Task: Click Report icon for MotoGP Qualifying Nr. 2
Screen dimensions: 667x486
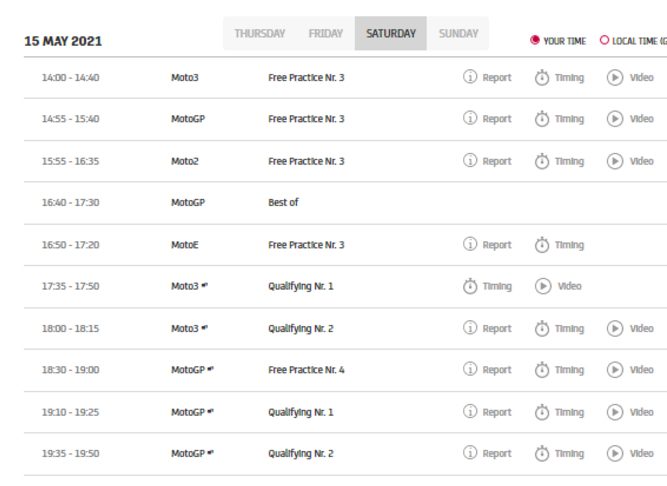Action: [x=470, y=454]
